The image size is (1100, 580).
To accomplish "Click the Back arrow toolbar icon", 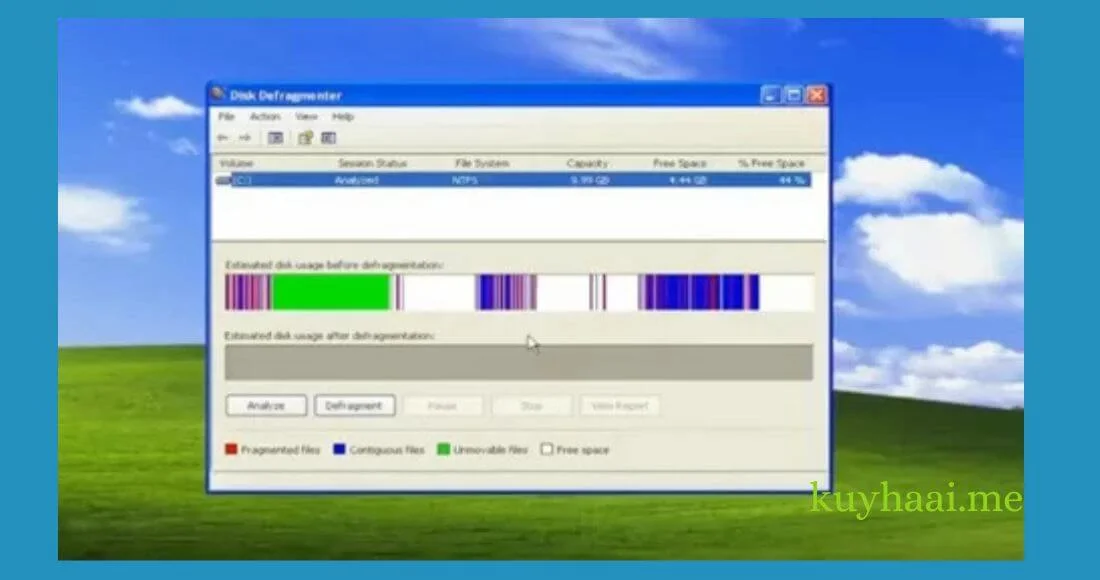I will click(223, 138).
